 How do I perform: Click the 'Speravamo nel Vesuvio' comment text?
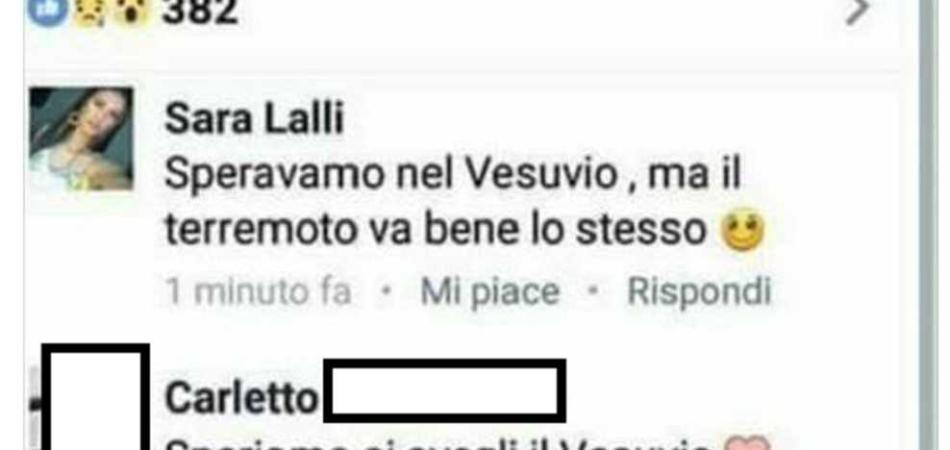click(391, 175)
